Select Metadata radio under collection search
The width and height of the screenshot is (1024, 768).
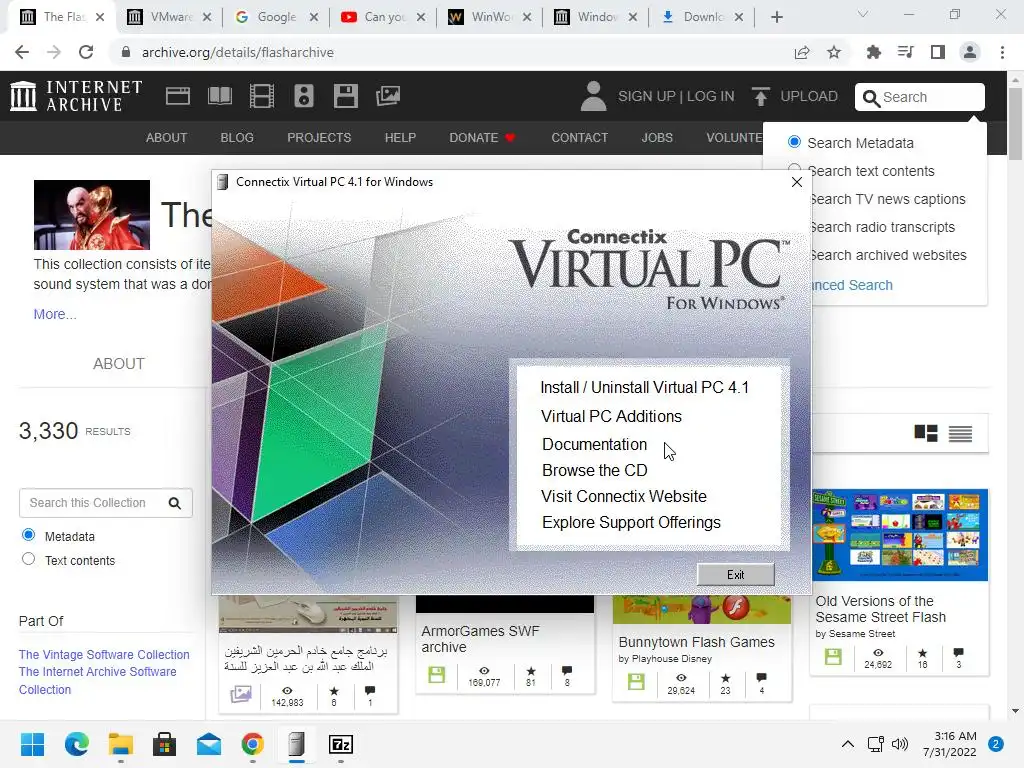(28, 535)
